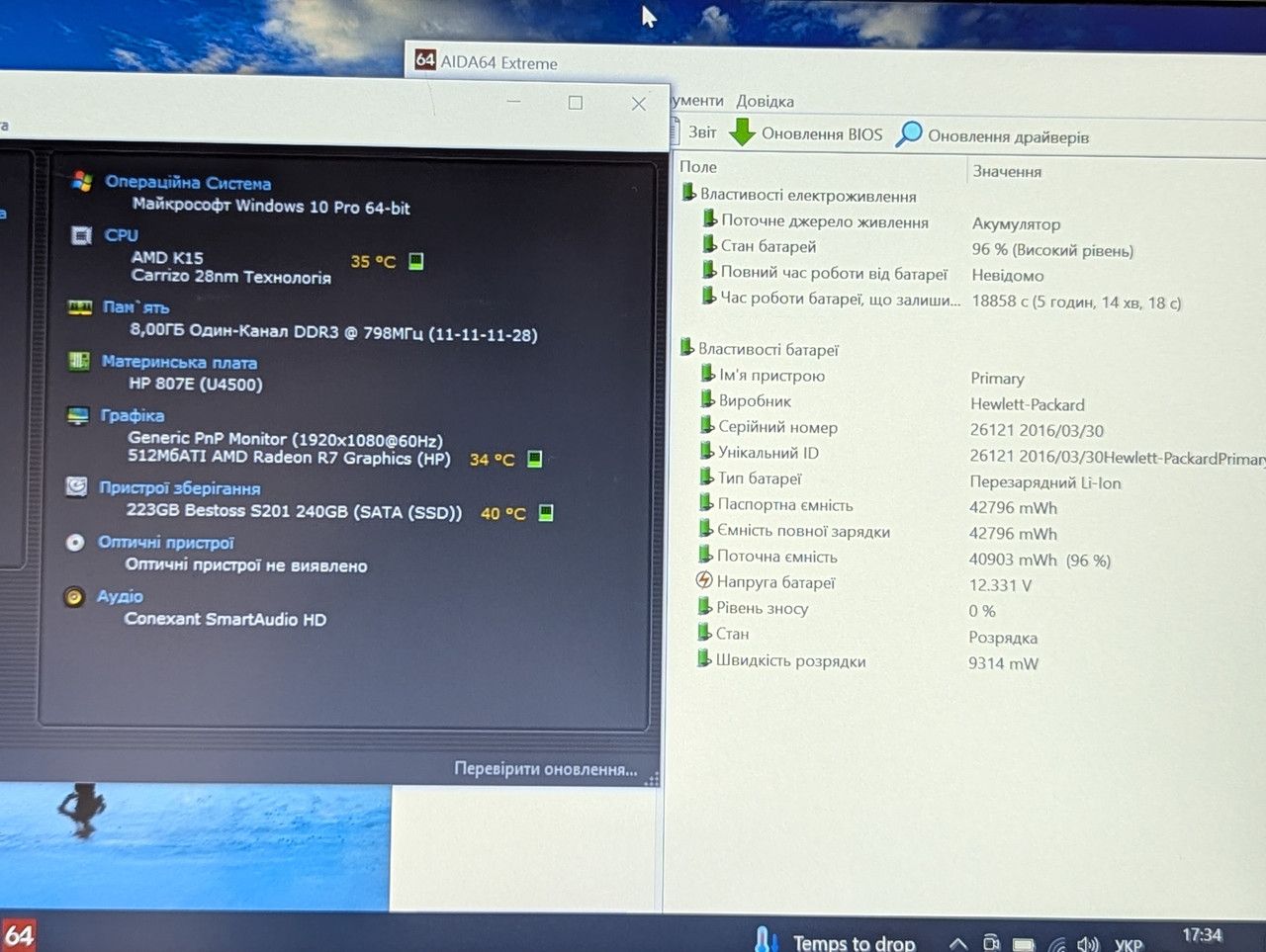Click the Аудіо speaker icon
This screenshot has width=1266, height=952.
point(74,596)
